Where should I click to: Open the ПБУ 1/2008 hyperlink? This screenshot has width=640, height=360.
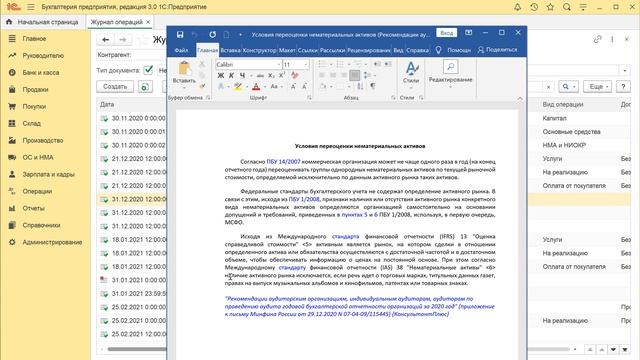click(x=304, y=199)
